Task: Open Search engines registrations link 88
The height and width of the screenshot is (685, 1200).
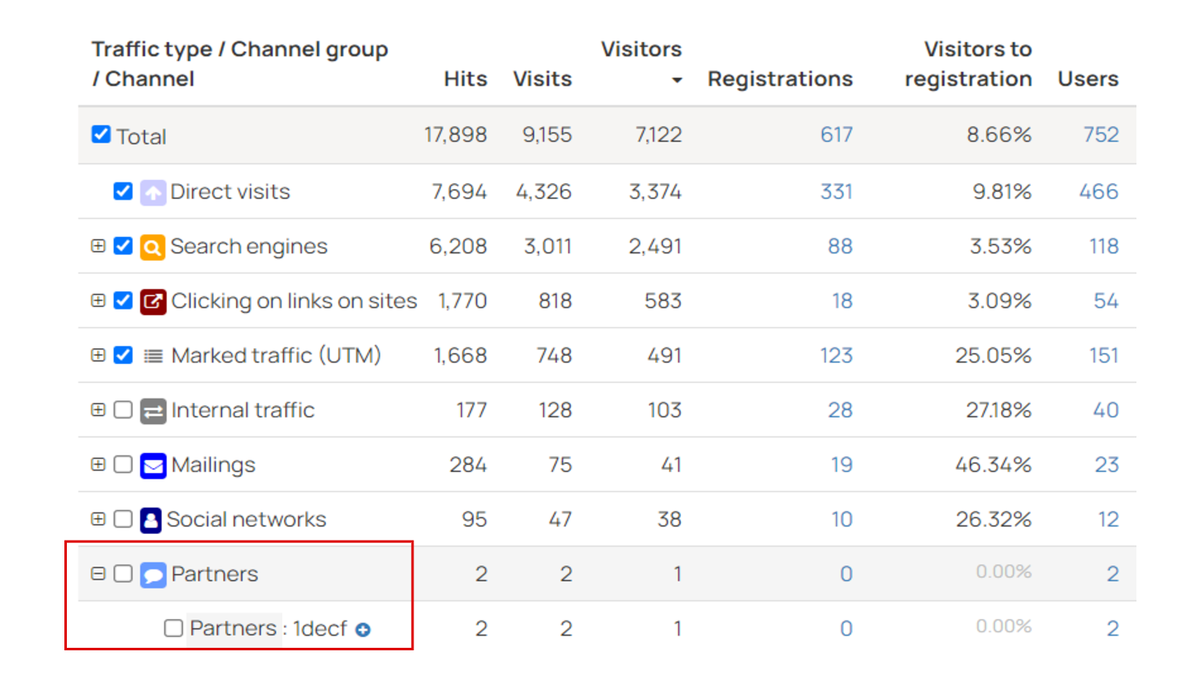Action: 840,247
